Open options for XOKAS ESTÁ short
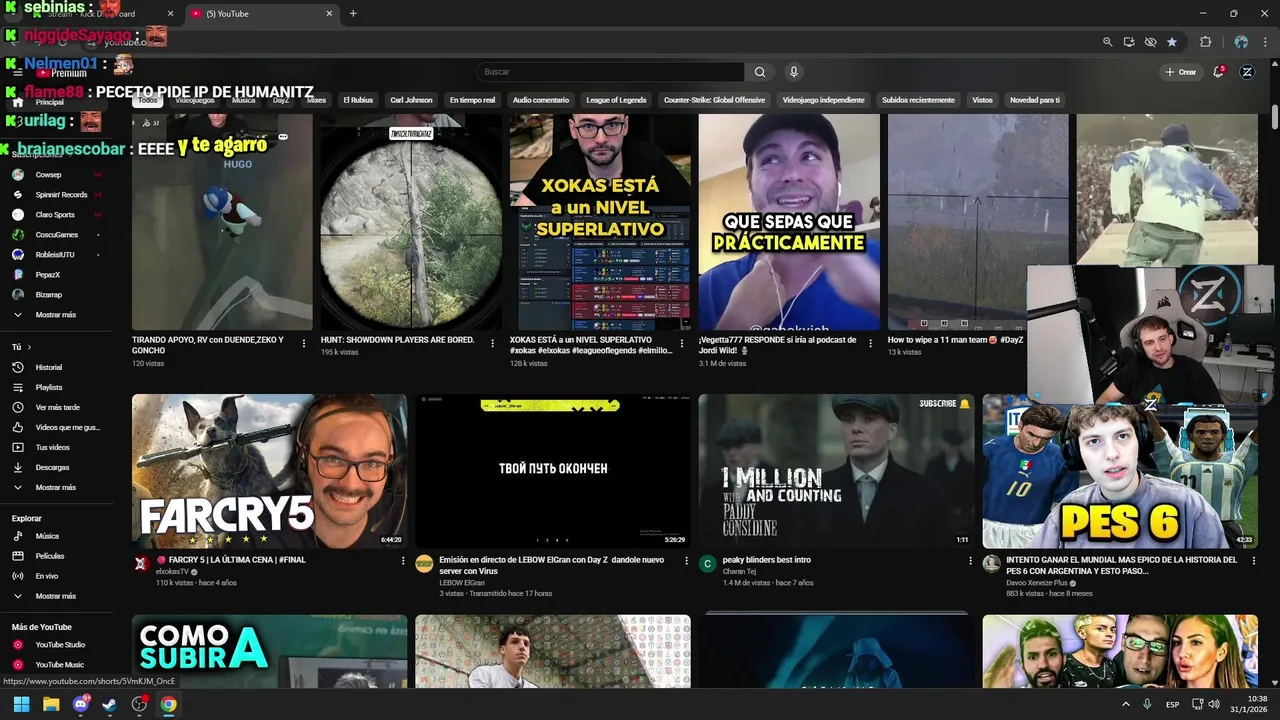The image size is (1280, 720). pyautogui.click(x=682, y=343)
